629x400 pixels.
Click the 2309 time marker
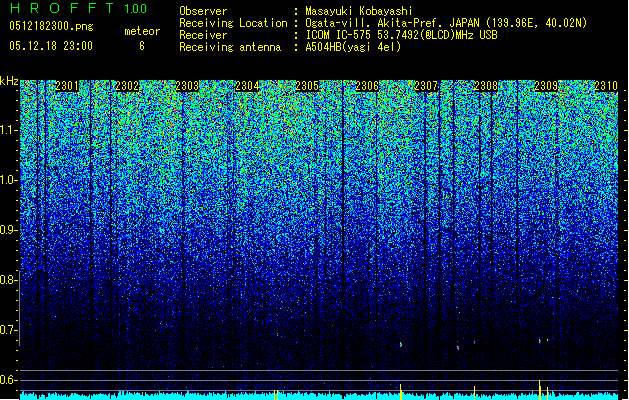[x=546, y=86]
